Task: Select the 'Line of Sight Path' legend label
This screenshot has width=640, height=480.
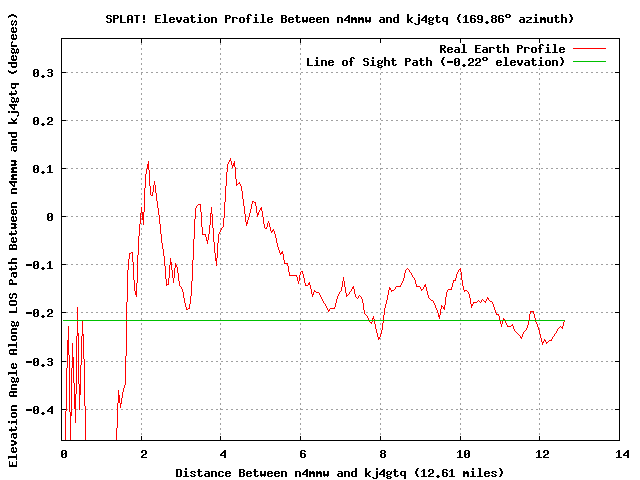Action: pyautogui.click(x=436, y=62)
